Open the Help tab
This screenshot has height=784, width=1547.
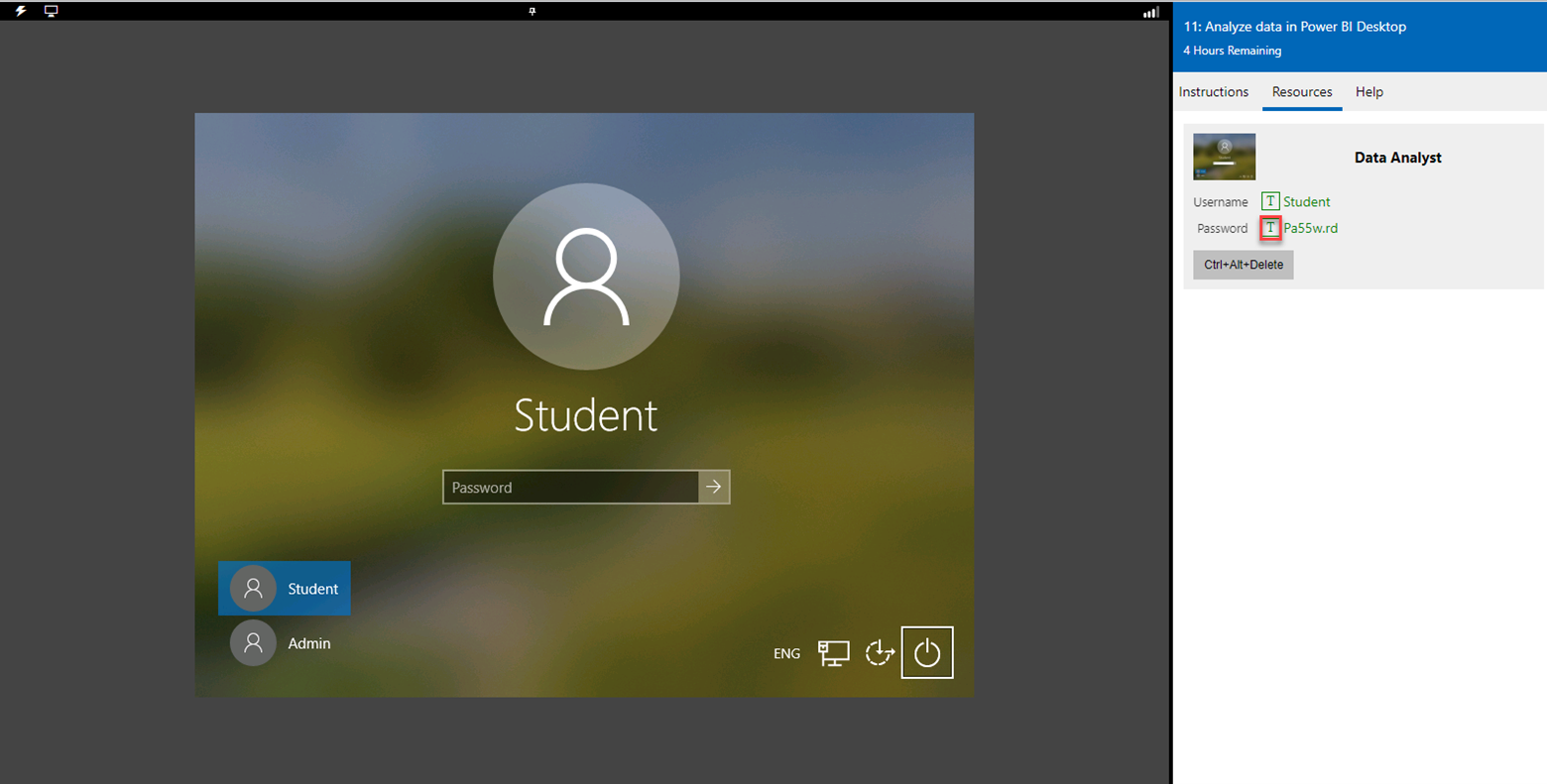pyautogui.click(x=1369, y=91)
